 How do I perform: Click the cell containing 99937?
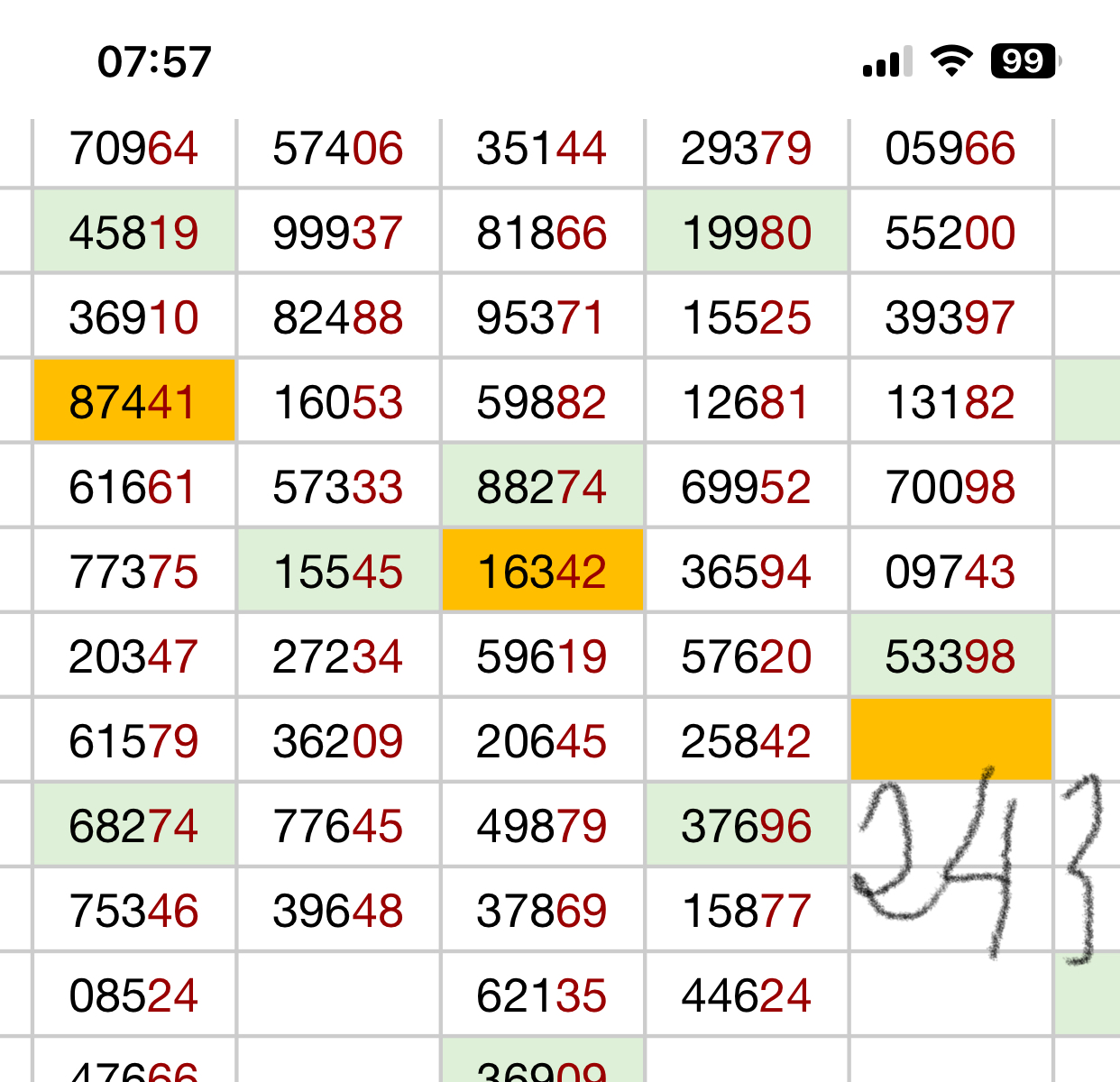coord(338,233)
